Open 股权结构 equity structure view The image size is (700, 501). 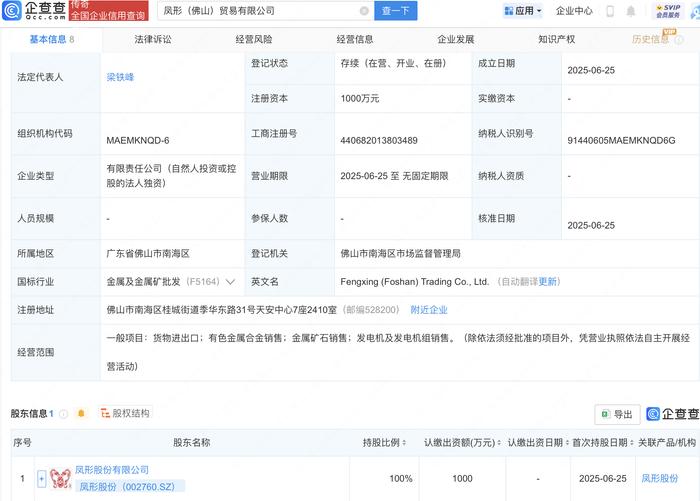(125, 413)
